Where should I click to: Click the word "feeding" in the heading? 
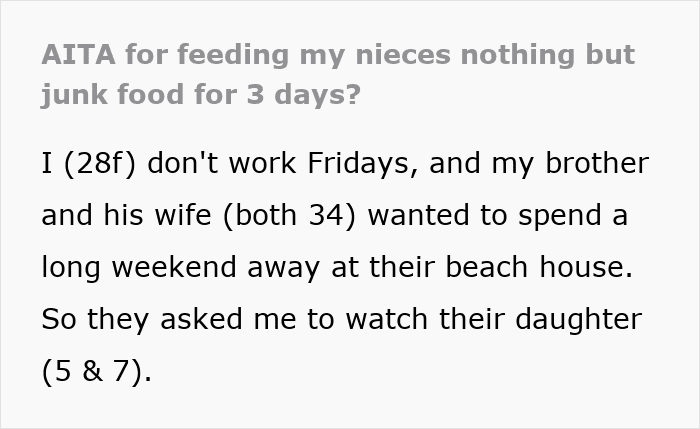pos(233,57)
